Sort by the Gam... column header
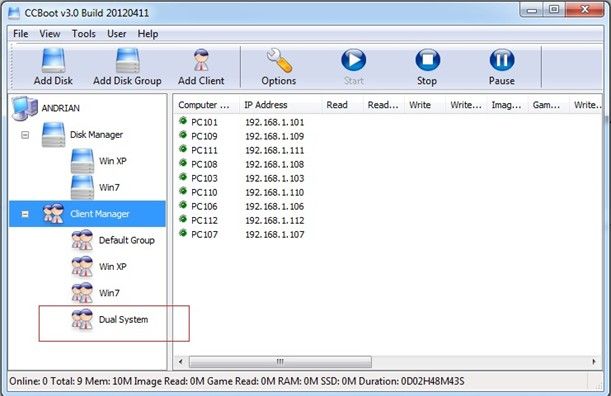The image size is (611, 396). [548, 105]
